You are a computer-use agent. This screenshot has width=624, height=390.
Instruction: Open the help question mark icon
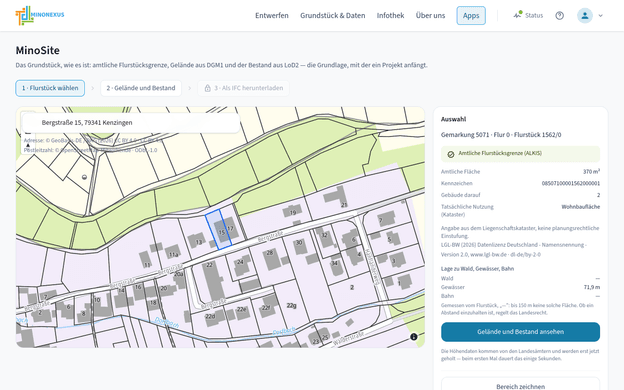coord(560,16)
